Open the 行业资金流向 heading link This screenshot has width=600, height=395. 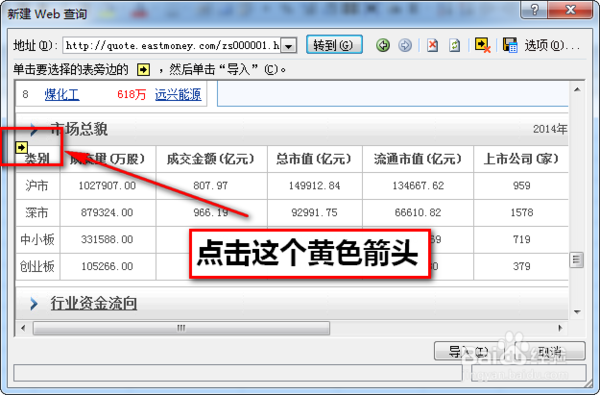click(94, 304)
